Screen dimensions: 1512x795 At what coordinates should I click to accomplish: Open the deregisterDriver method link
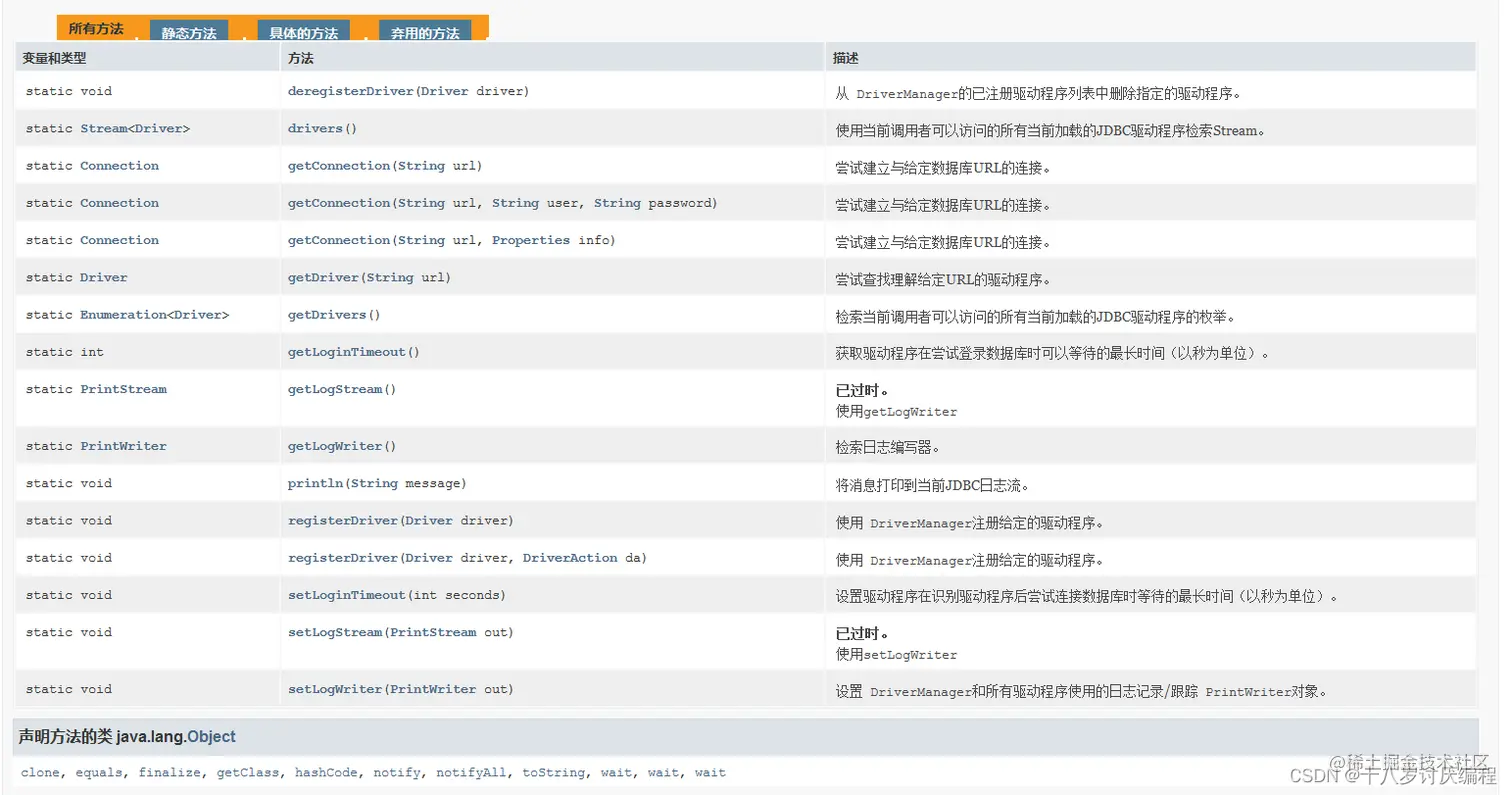[x=351, y=91]
